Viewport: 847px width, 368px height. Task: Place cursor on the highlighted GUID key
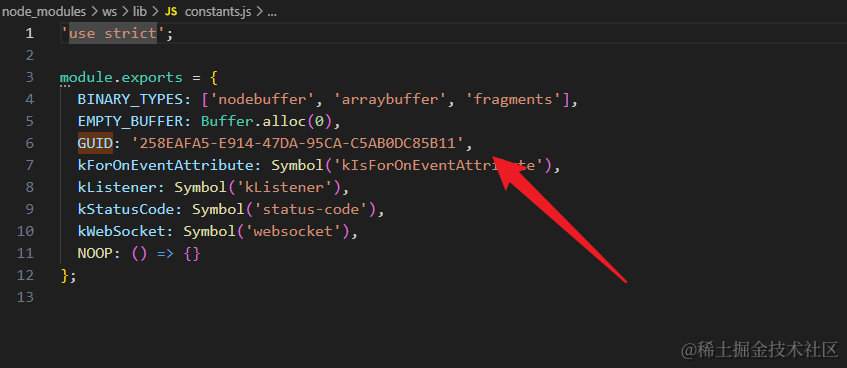pos(95,143)
